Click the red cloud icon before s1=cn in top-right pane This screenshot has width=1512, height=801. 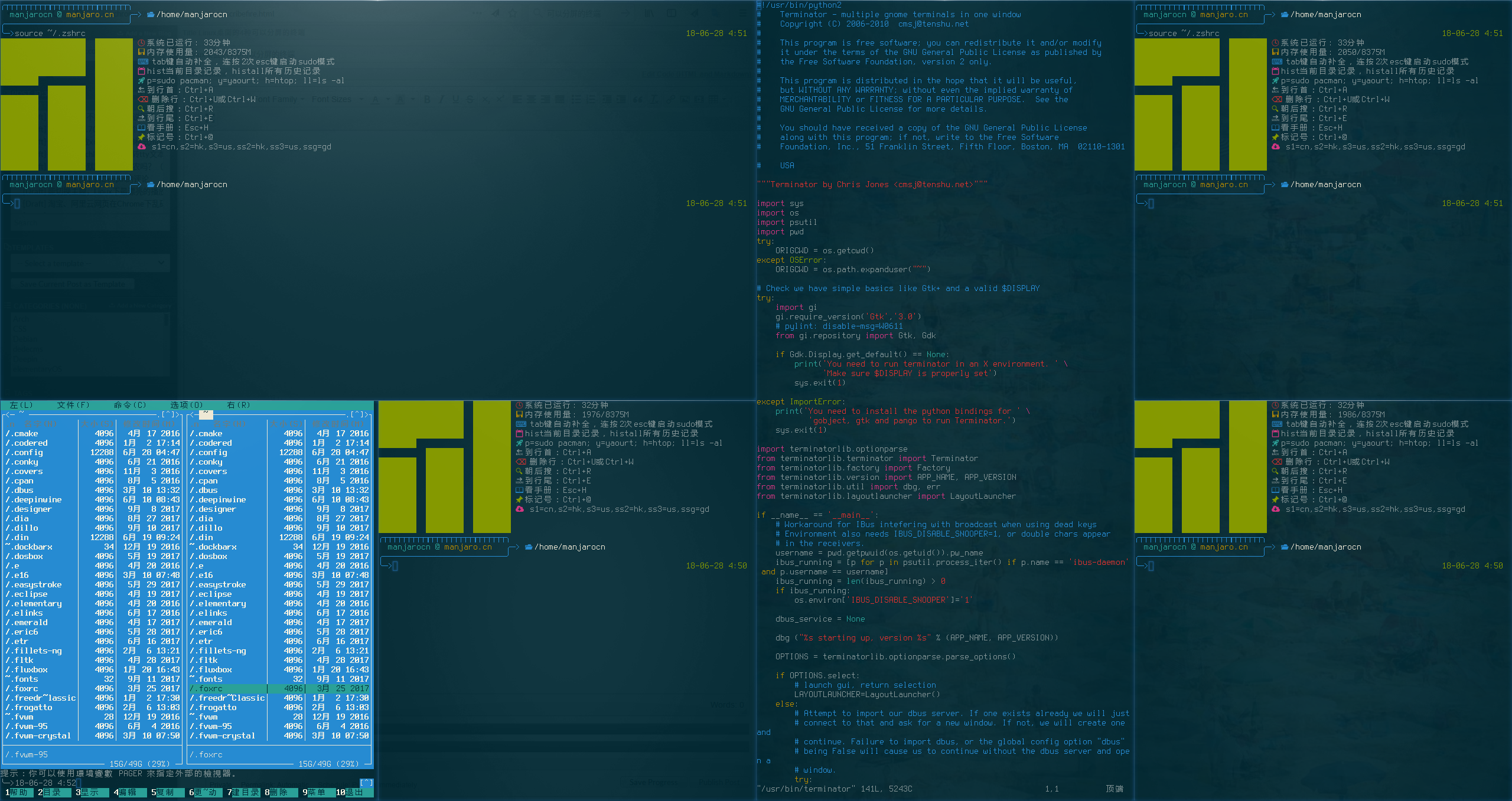pos(1276,146)
